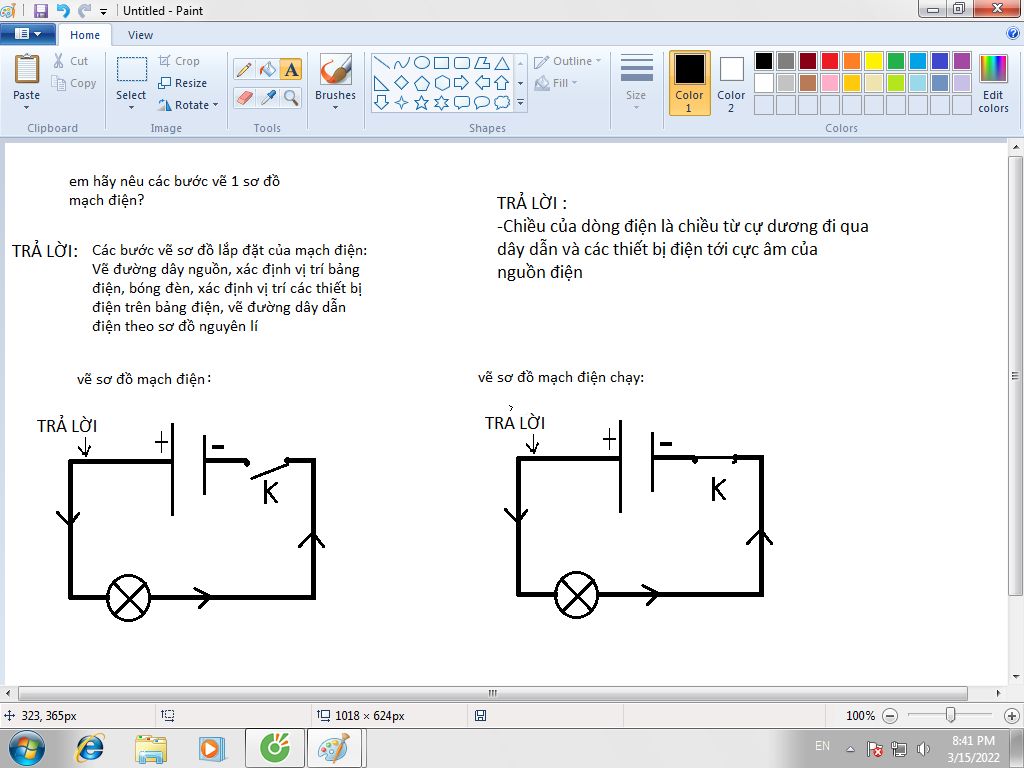Viewport: 1024px width, 768px height.
Task: Click the Crop button
Action: pos(179,61)
